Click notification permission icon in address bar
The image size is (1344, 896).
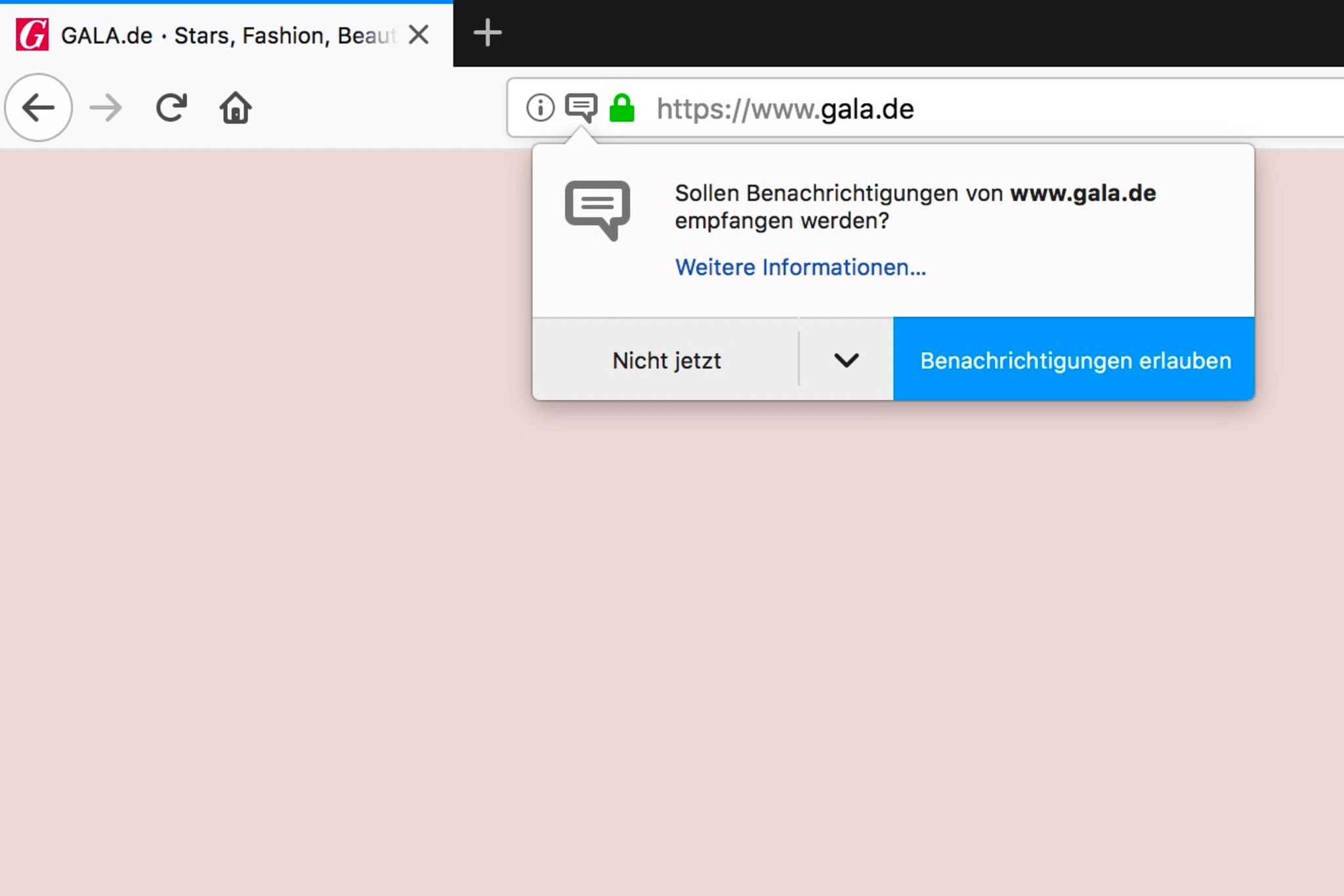(x=581, y=108)
